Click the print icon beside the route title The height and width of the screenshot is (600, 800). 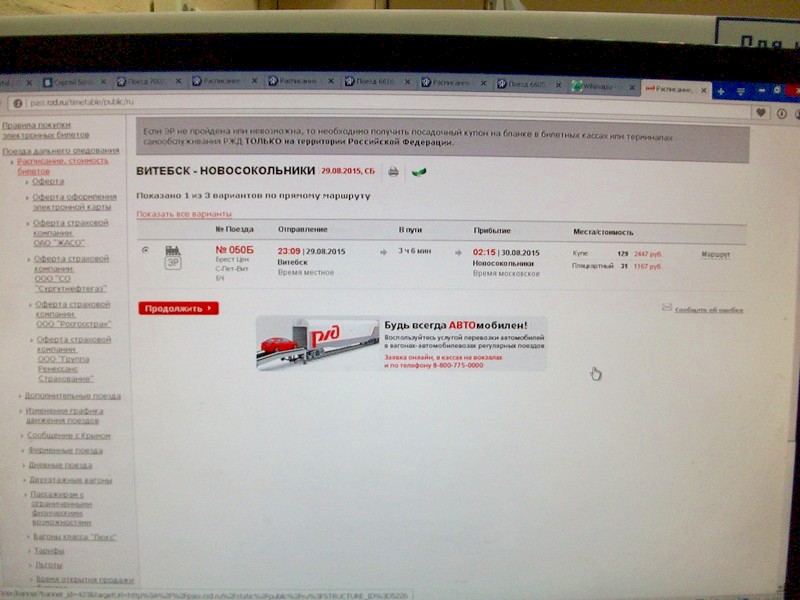point(393,172)
